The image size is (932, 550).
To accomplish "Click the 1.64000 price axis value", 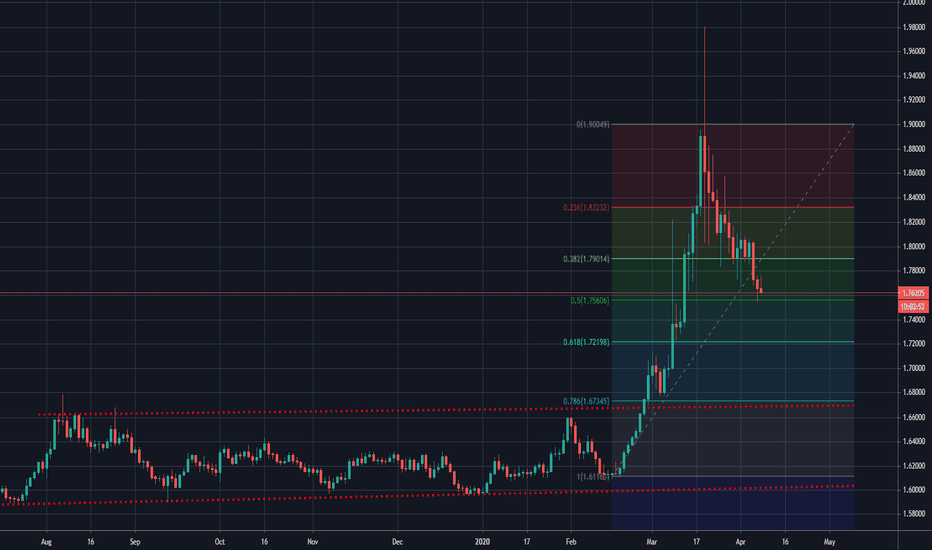I will coord(914,441).
